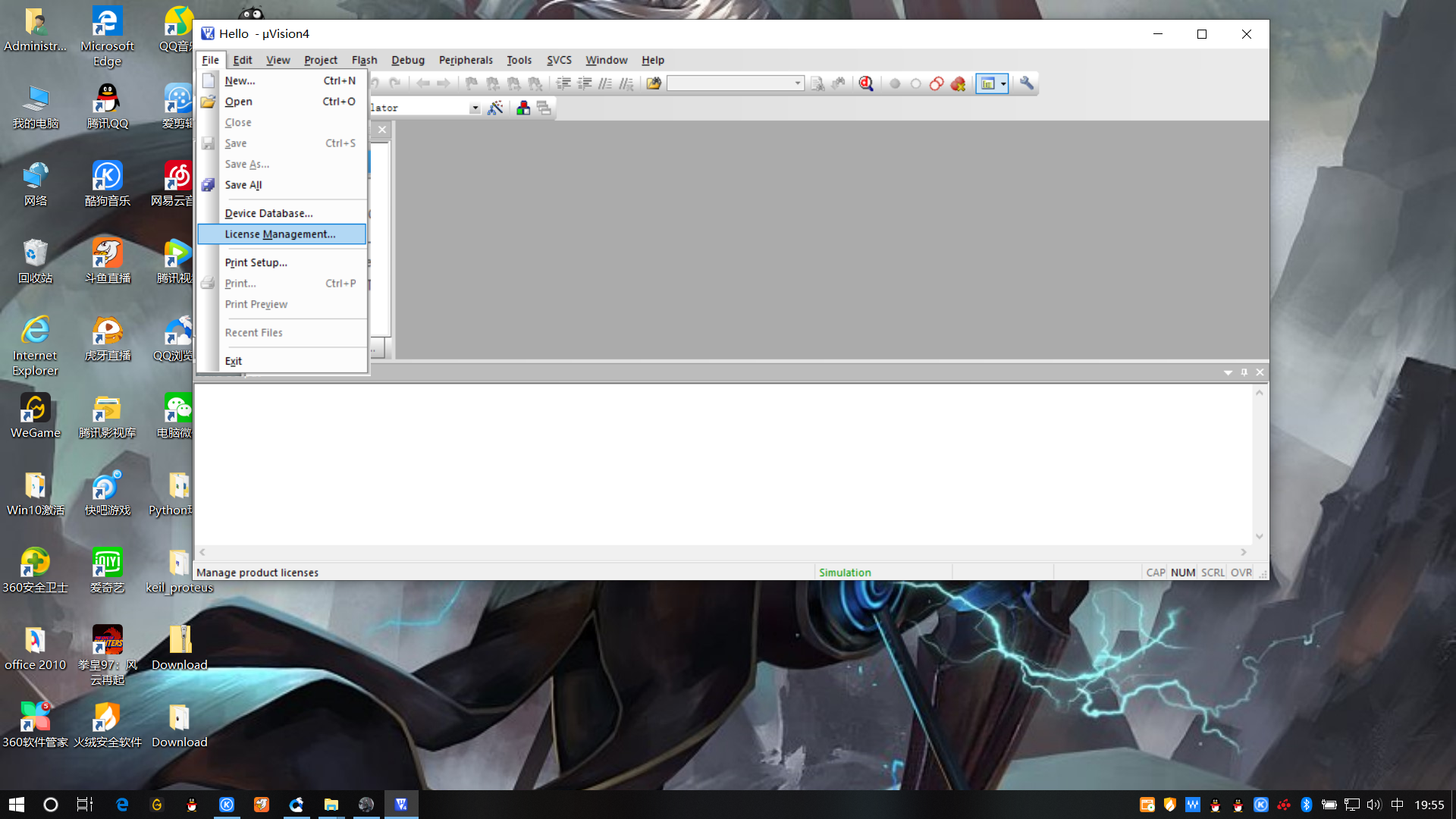Select License Management from File menu
Image resolution: width=1456 pixels, height=819 pixels.
pos(280,234)
